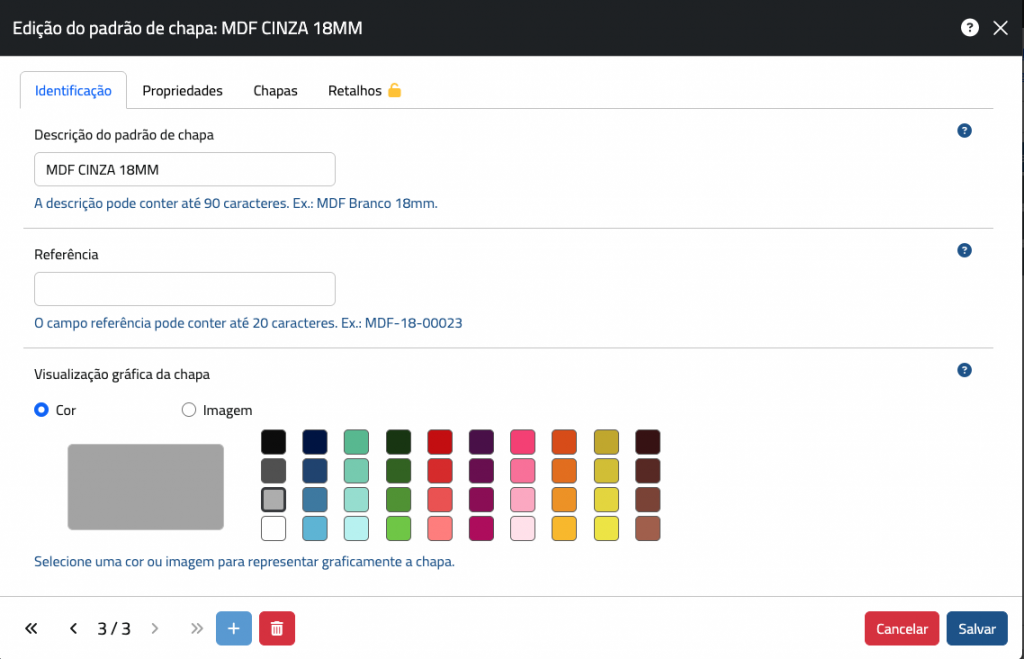This screenshot has width=1024, height=659.
Task: Switch to the Identificação tab
Action: (x=73, y=90)
